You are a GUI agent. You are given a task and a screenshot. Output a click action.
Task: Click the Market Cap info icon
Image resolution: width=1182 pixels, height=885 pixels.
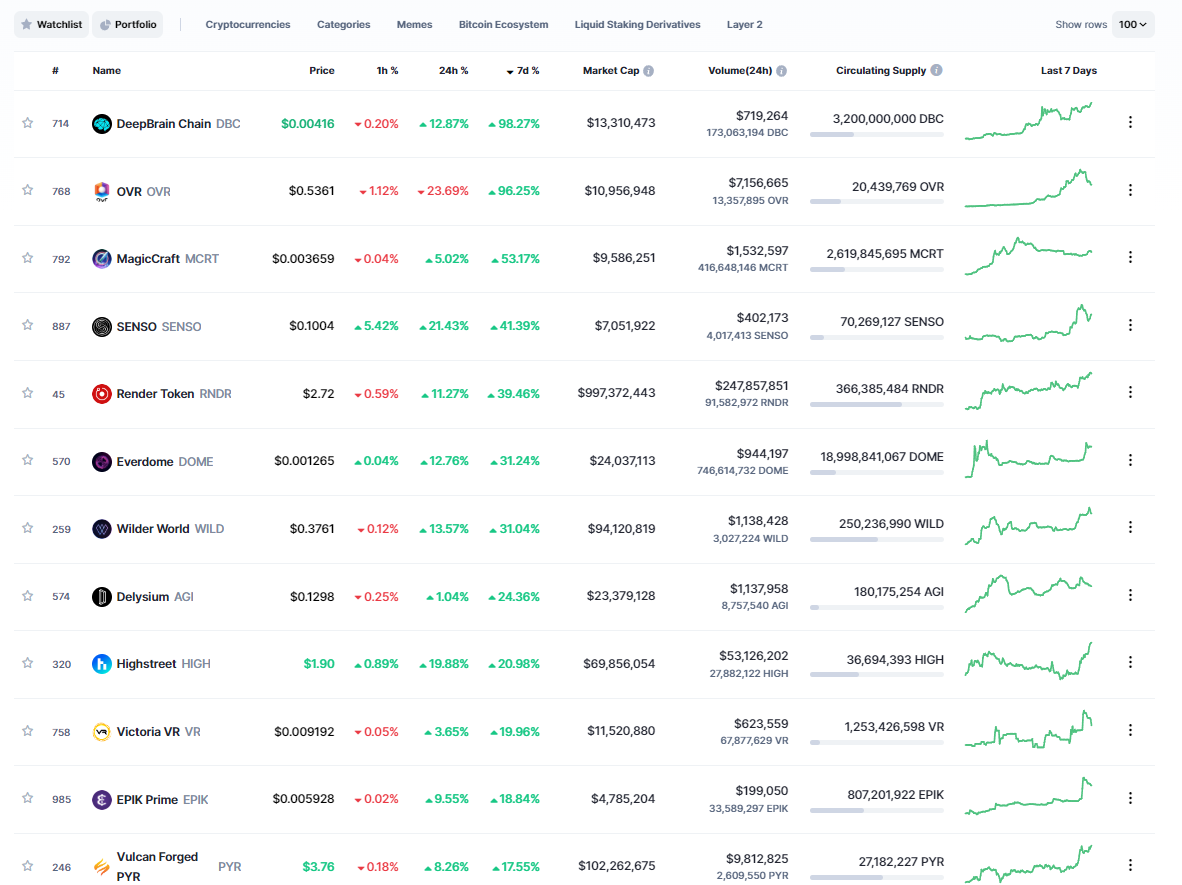point(649,71)
